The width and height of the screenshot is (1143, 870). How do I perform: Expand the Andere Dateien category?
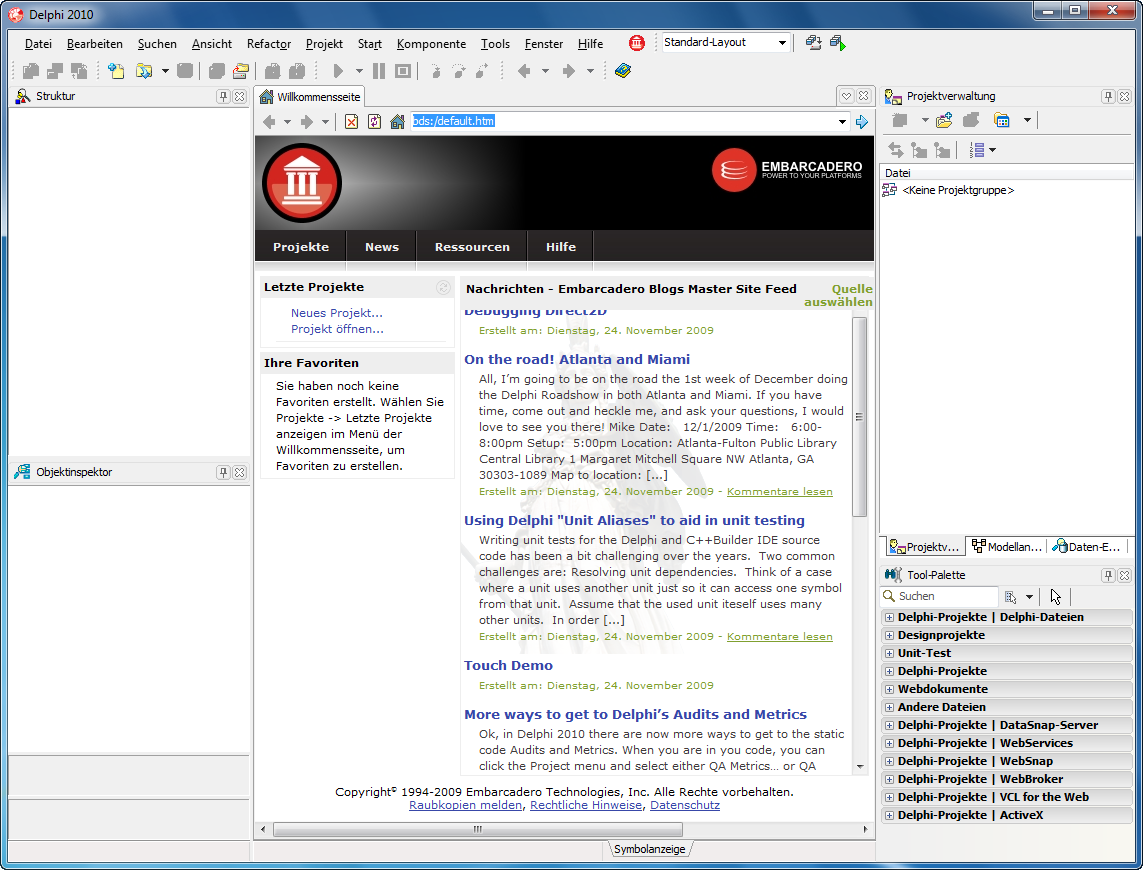pyautogui.click(x=889, y=707)
